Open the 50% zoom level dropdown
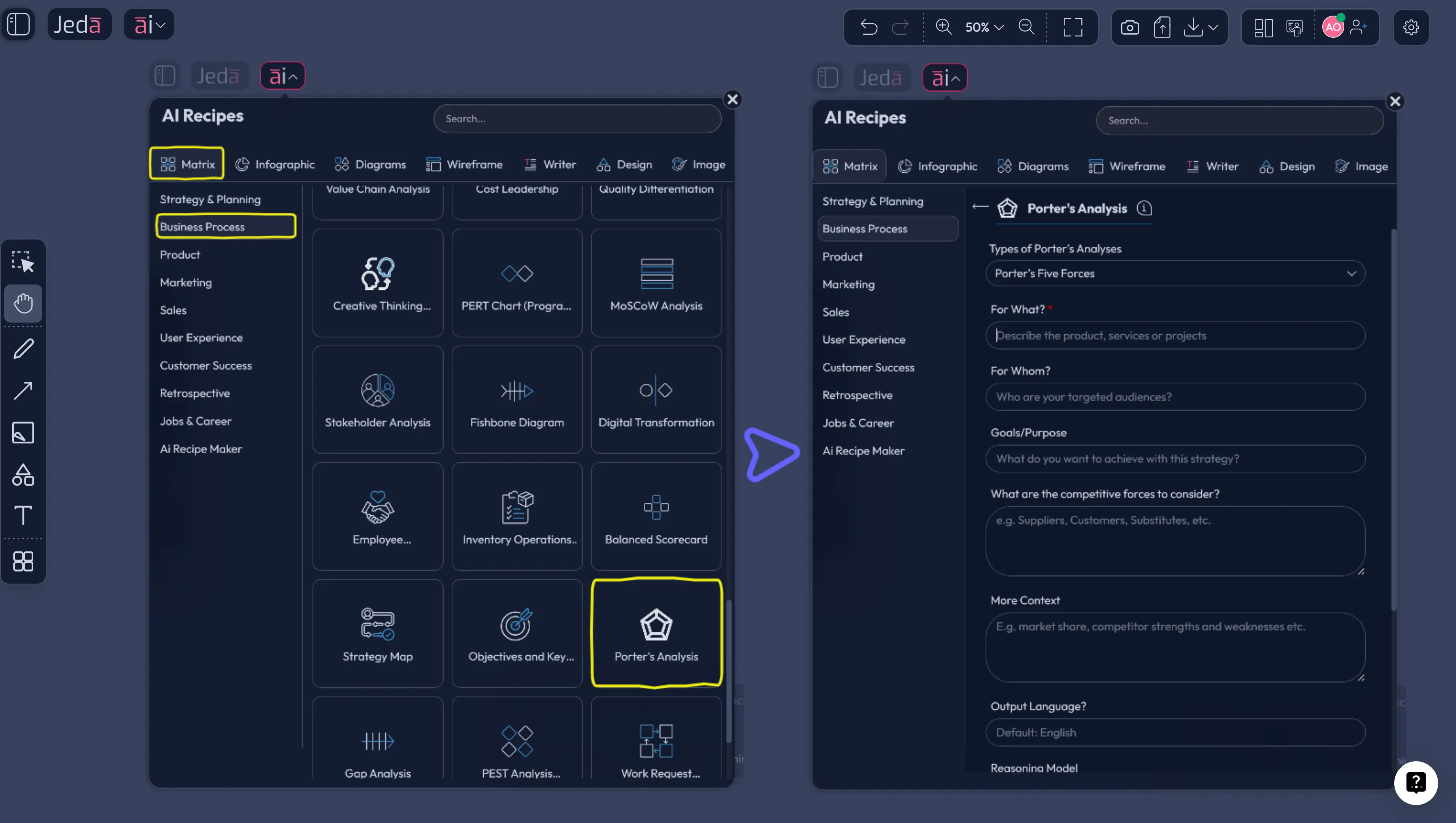 984,27
